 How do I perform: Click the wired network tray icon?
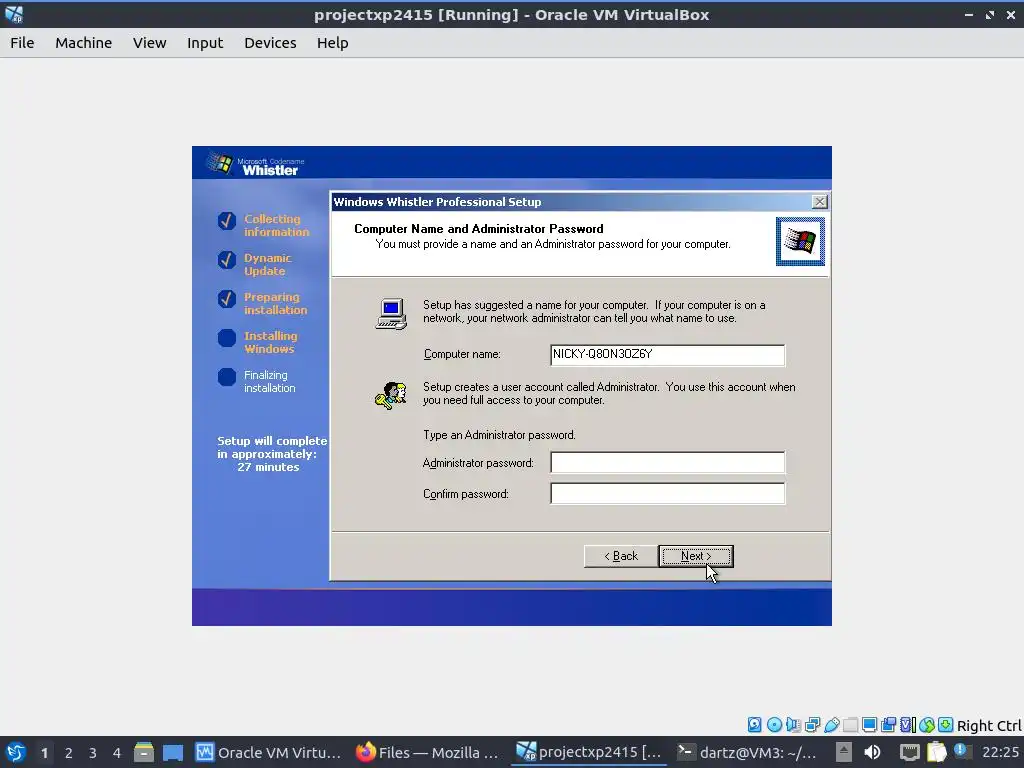pos(909,753)
